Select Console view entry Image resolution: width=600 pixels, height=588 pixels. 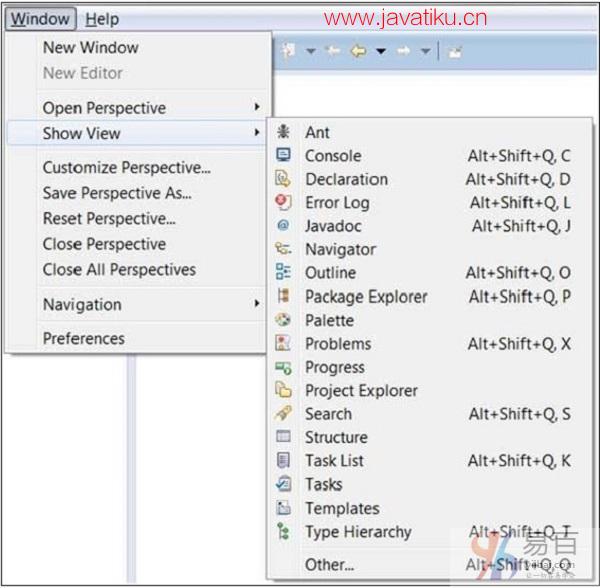pos(429,155)
